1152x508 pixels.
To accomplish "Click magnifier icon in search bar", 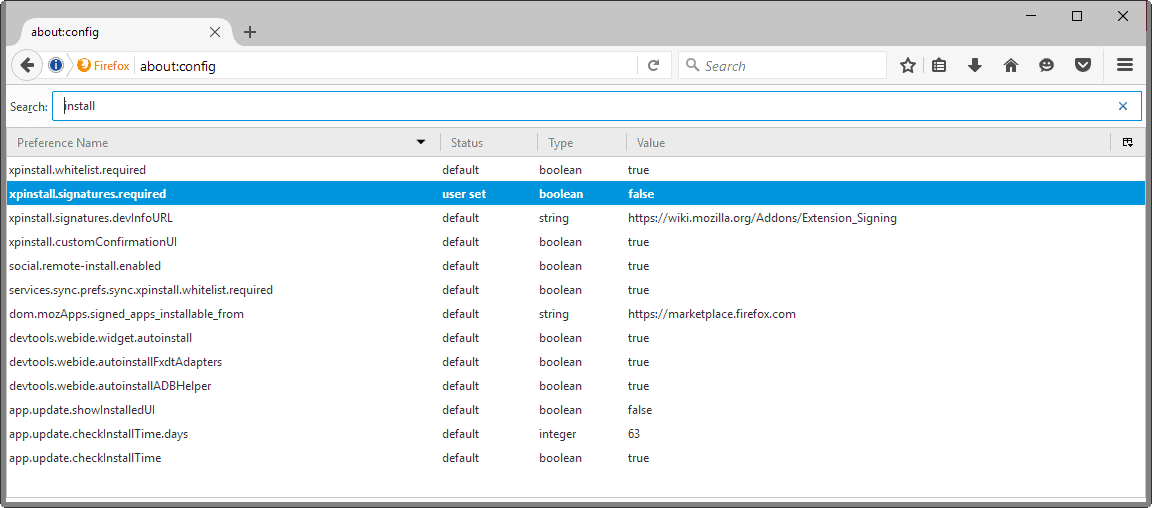I will tap(692, 65).
